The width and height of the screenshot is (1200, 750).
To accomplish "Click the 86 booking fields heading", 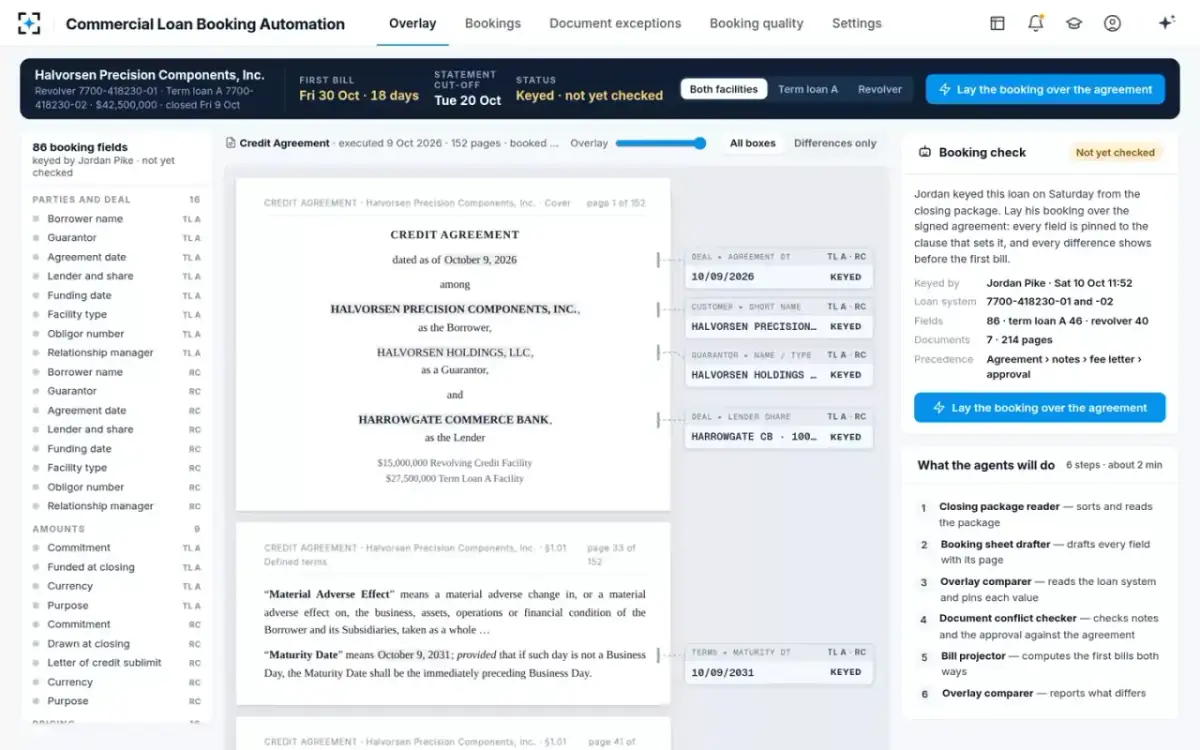I will tap(80, 147).
